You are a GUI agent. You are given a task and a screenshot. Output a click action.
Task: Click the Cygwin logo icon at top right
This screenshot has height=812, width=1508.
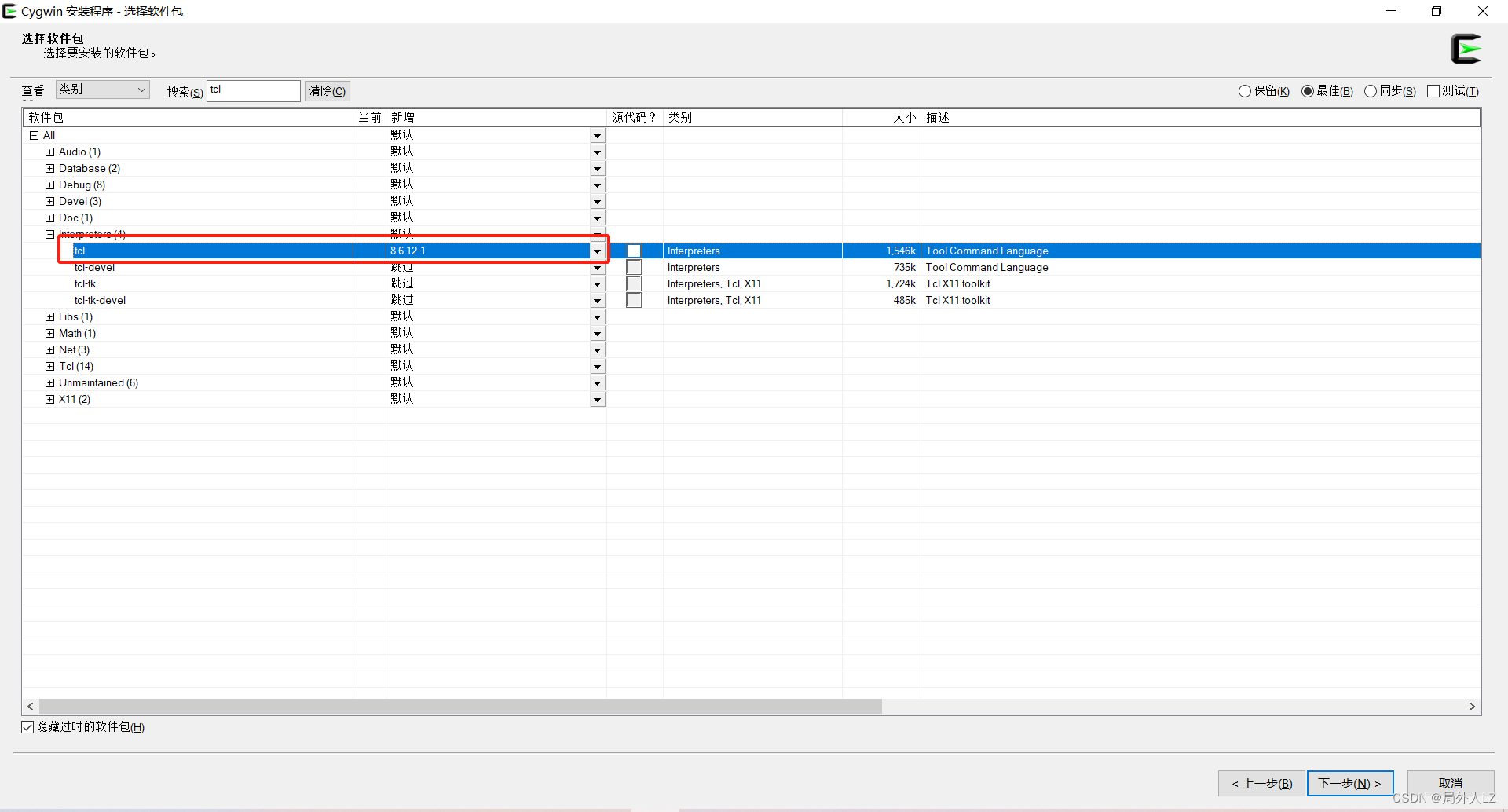[x=1466, y=49]
